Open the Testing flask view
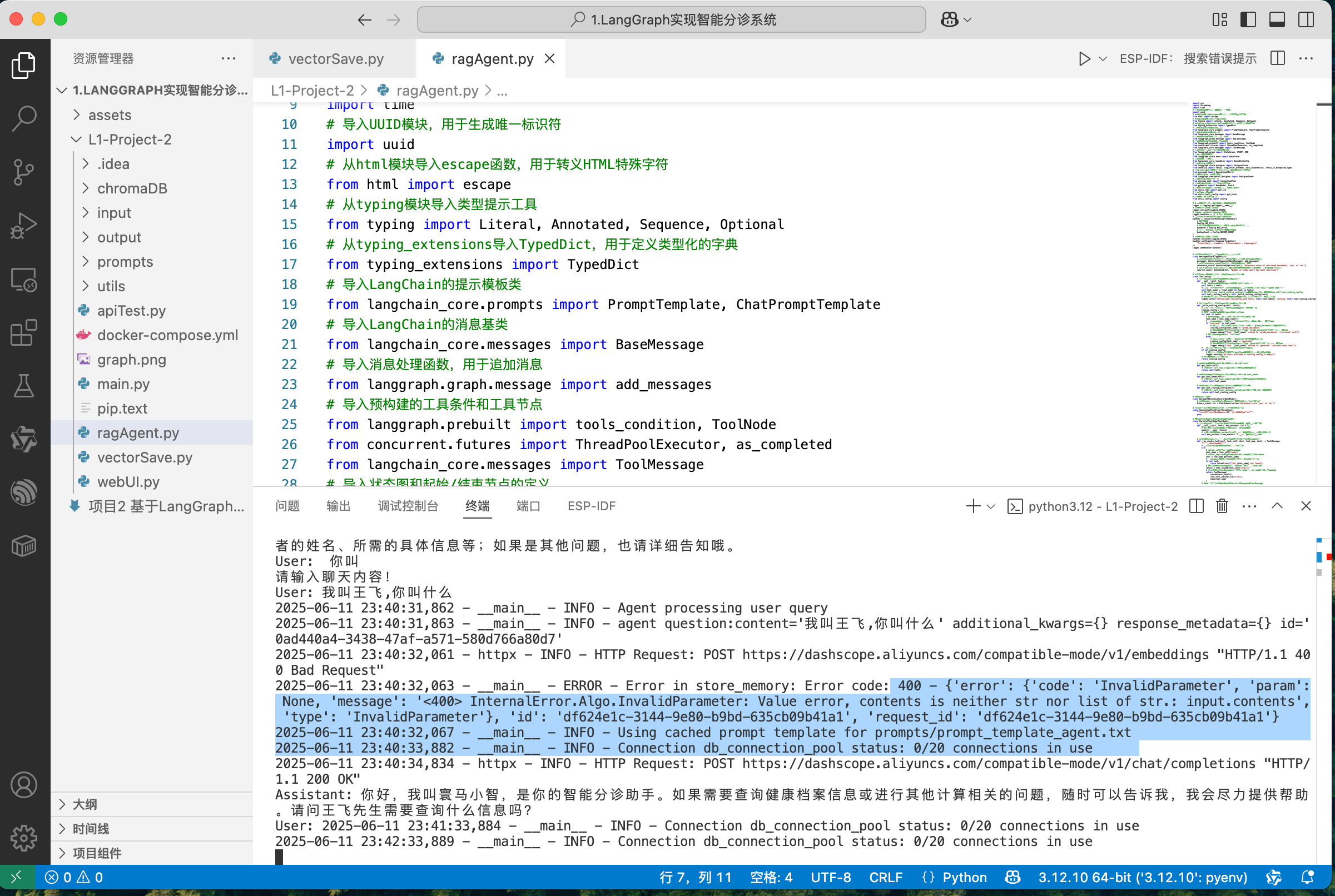This screenshot has height=896, width=1335. tap(24, 386)
